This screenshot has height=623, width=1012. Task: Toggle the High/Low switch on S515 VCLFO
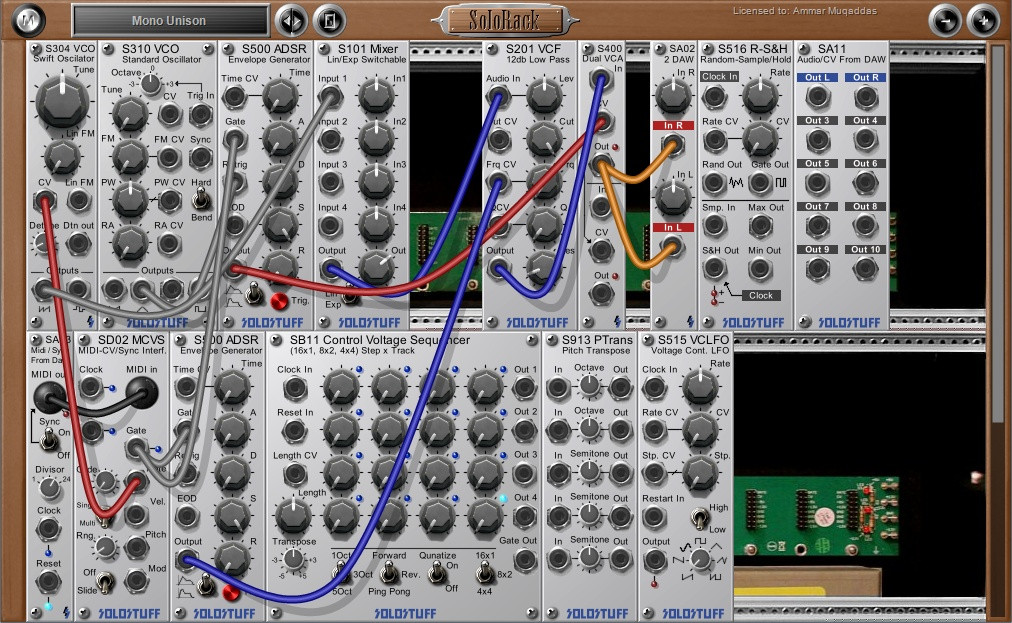(697, 517)
